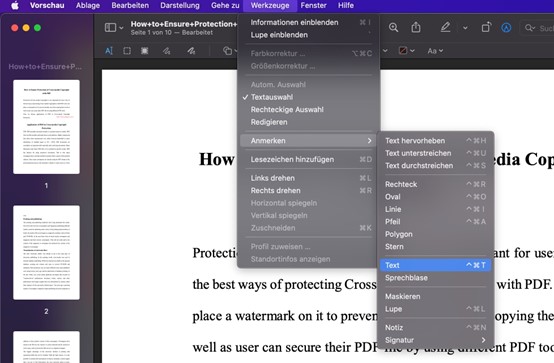Click the rotate page icon

click(x=486, y=27)
